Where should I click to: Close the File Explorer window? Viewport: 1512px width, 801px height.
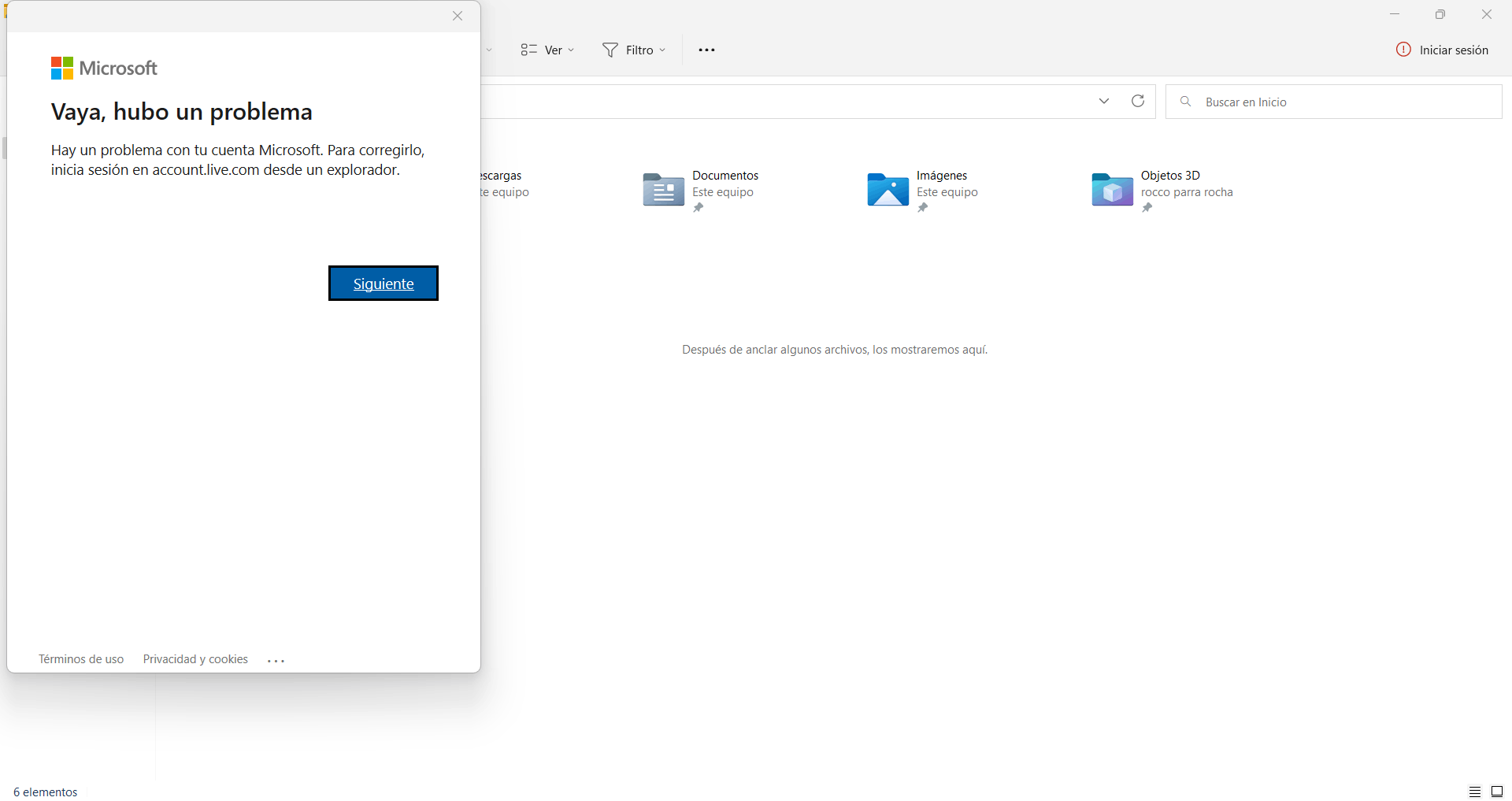(x=1487, y=14)
